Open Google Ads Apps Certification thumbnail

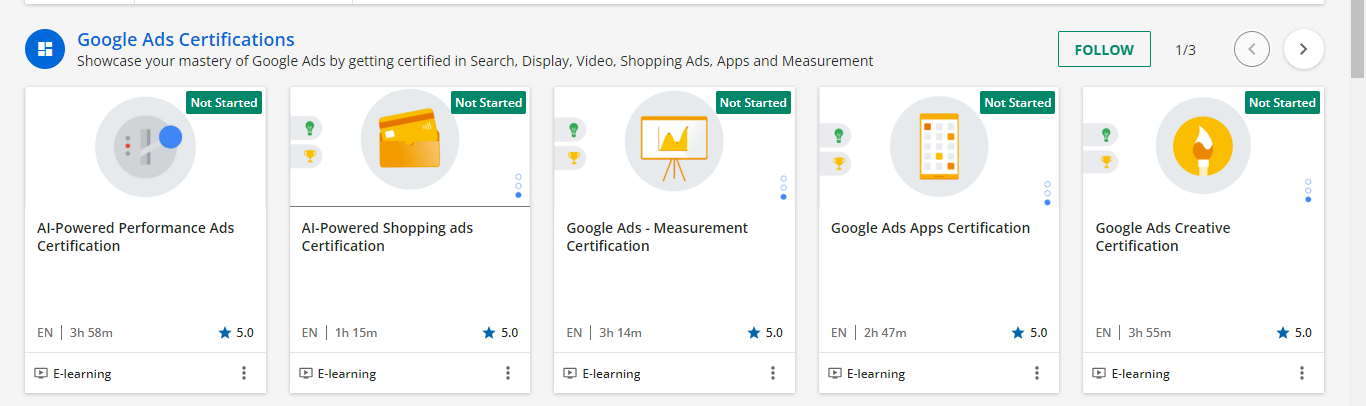click(x=939, y=146)
